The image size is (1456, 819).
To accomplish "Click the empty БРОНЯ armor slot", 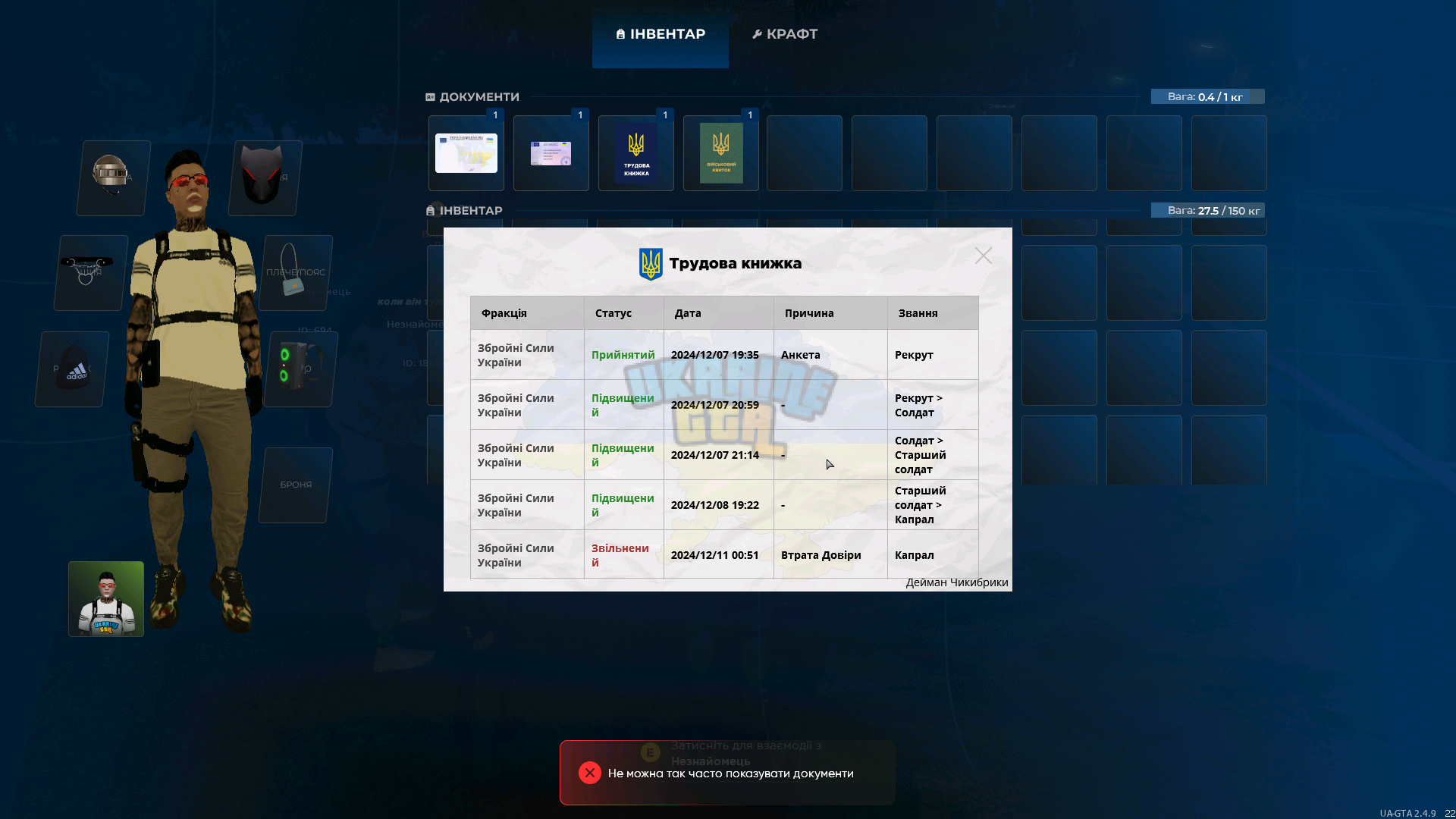I will 296,485.
